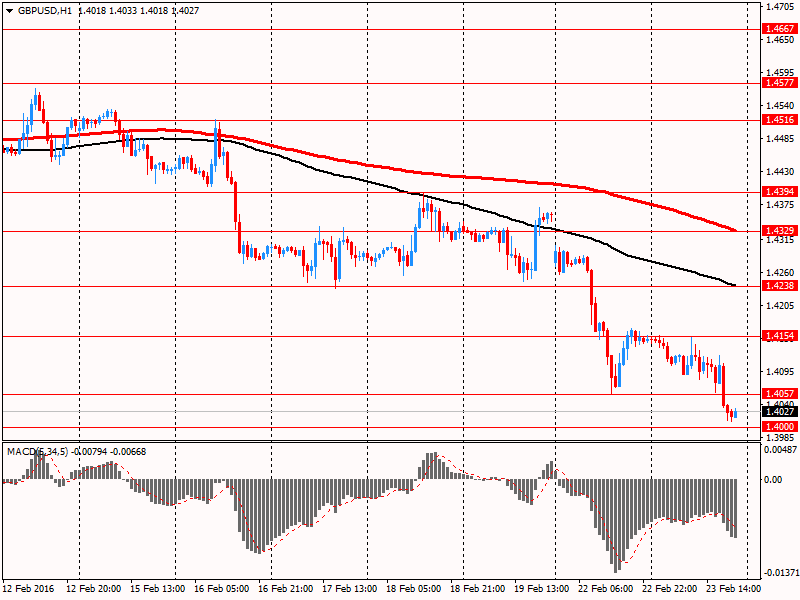Open the chart menu triangle beside GBPUSD,H1
800x600 pixels.
point(9,11)
